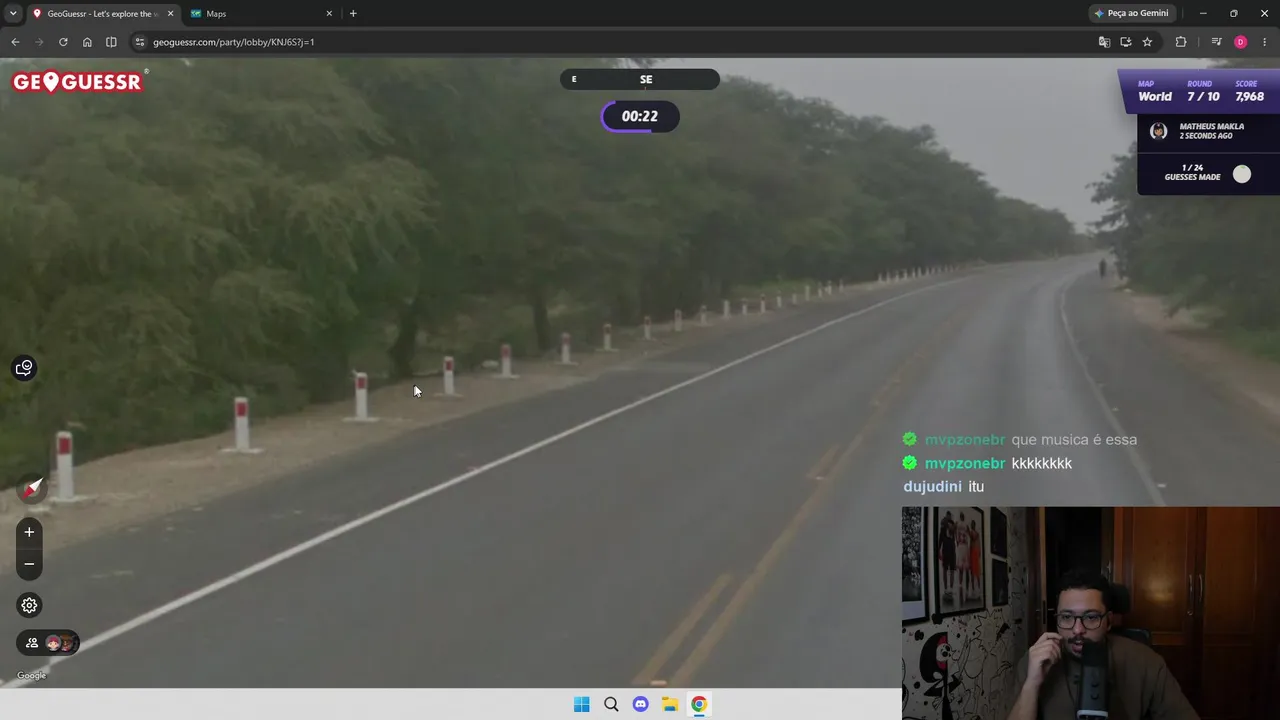Open Chrome from the taskbar
1280x720 pixels.
point(698,704)
